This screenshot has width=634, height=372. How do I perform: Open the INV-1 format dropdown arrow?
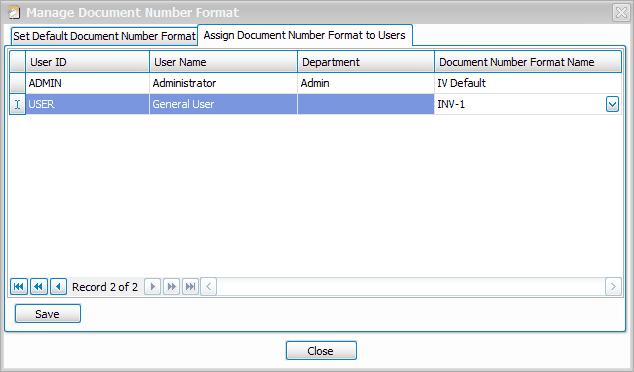[x=612, y=104]
